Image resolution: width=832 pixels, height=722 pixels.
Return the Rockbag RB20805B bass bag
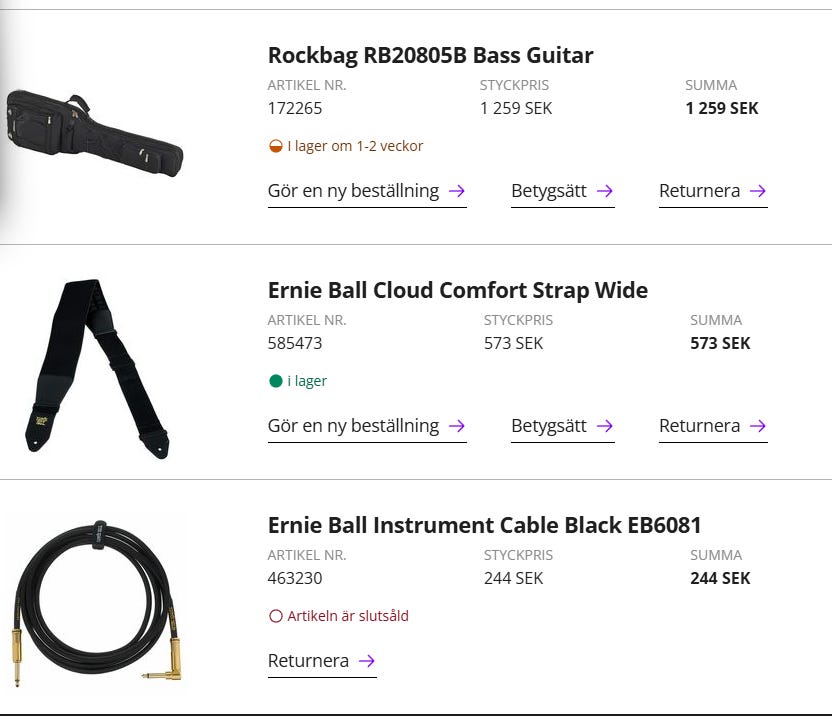point(699,191)
